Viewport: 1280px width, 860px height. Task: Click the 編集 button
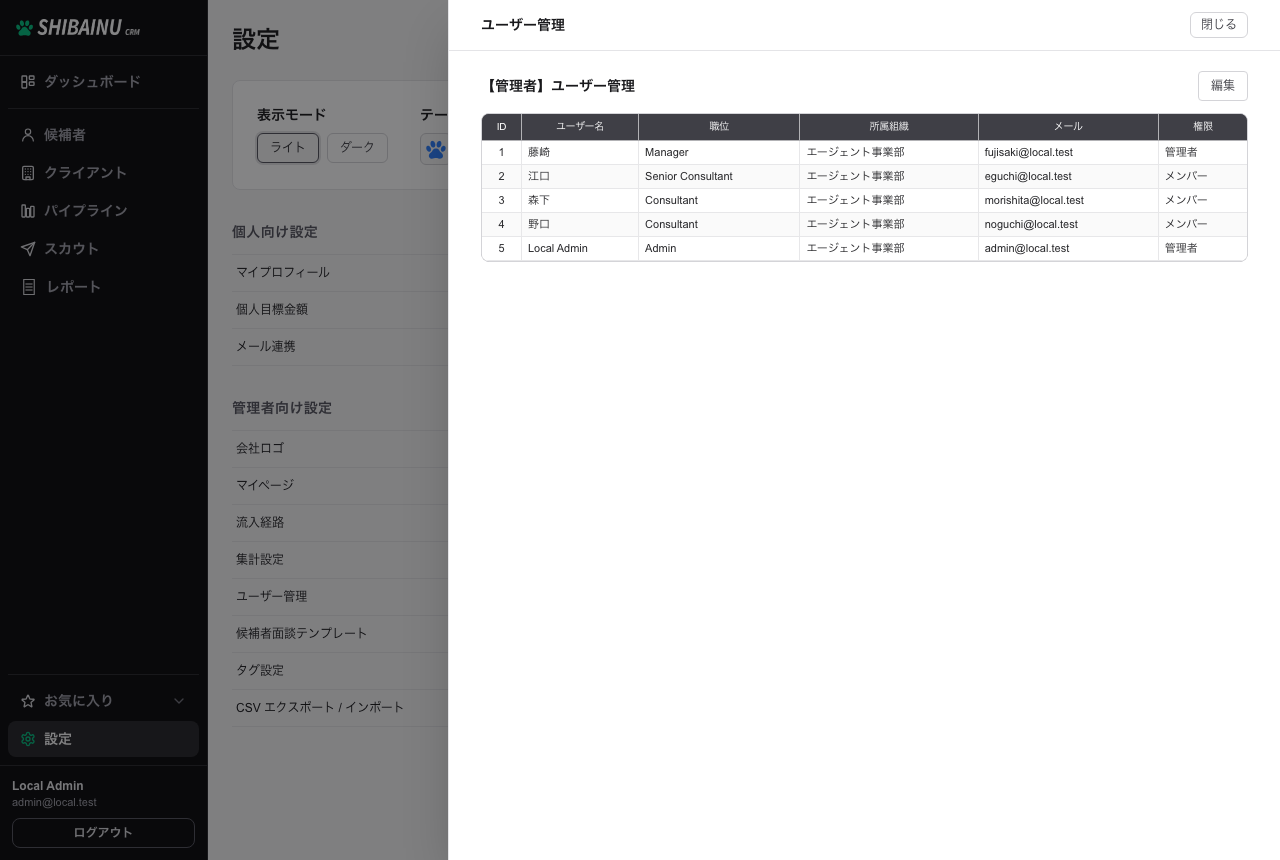tap(1223, 86)
